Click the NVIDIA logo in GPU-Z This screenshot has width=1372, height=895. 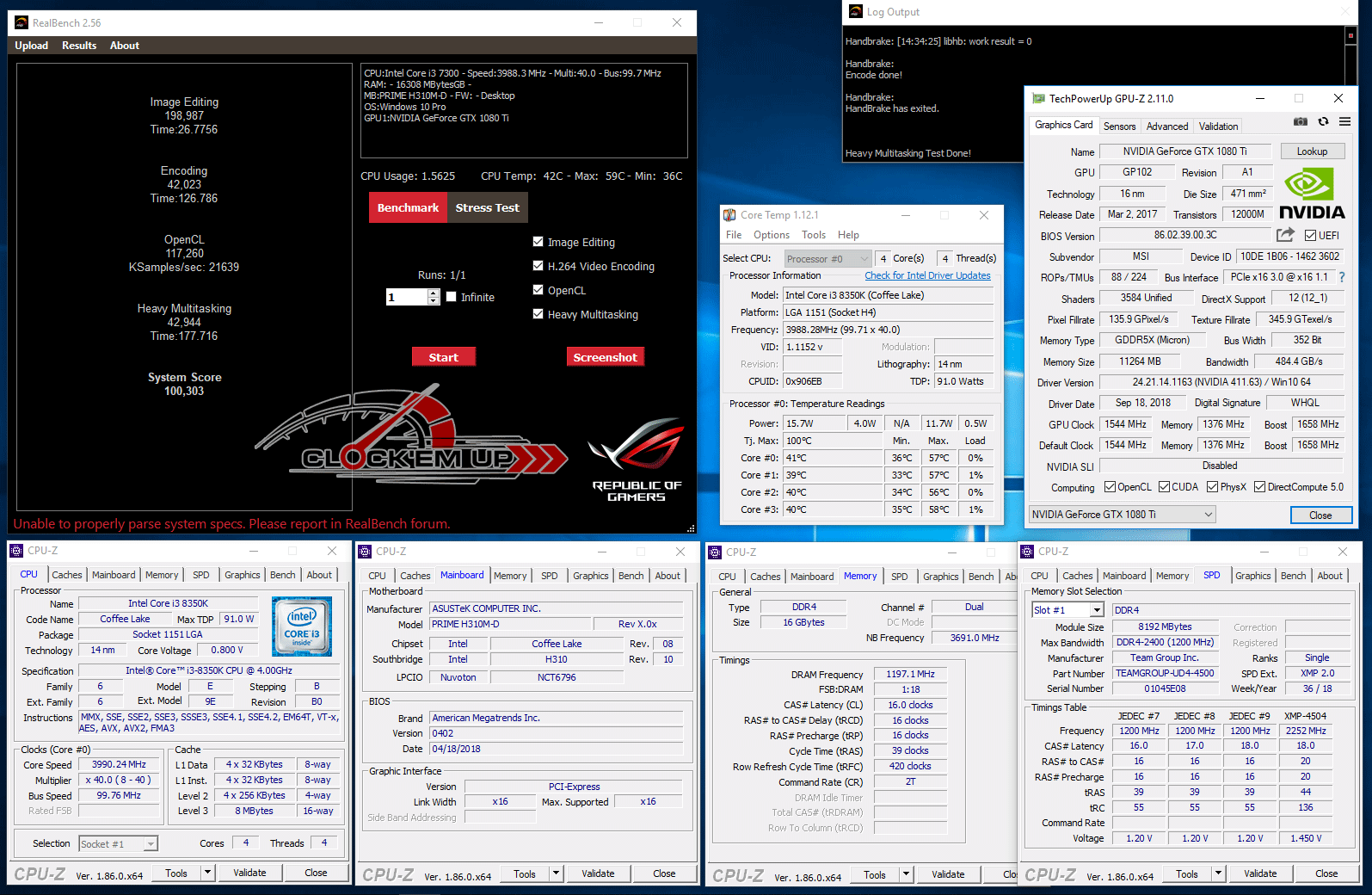coord(1311,194)
